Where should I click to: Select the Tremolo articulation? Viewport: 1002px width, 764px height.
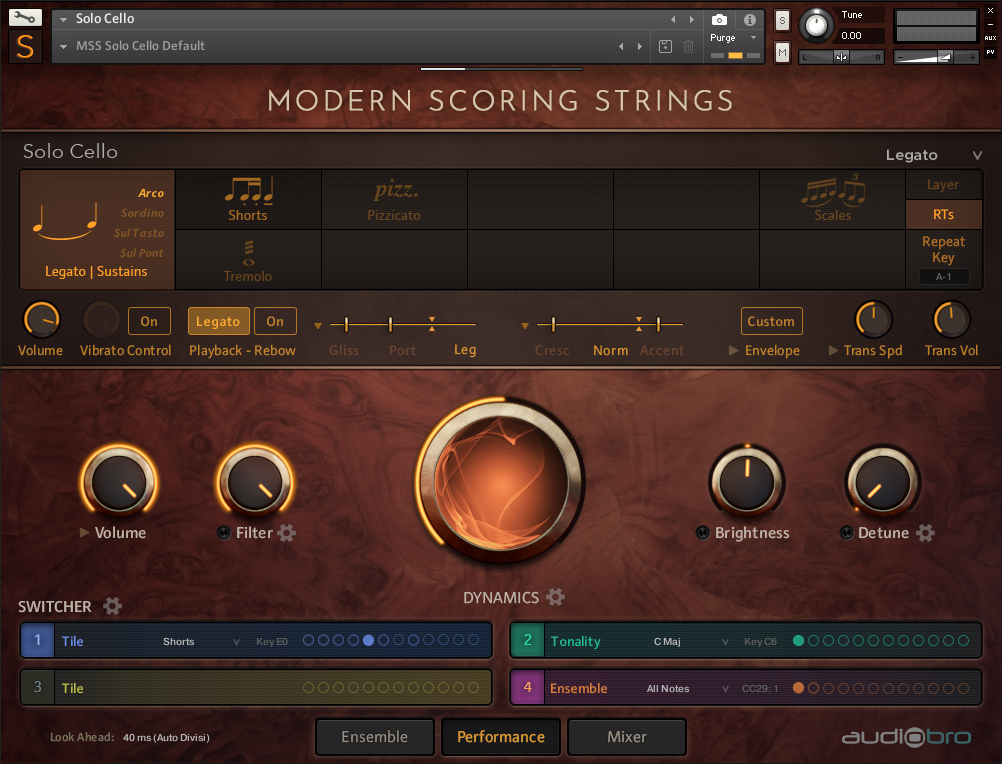(248, 261)
